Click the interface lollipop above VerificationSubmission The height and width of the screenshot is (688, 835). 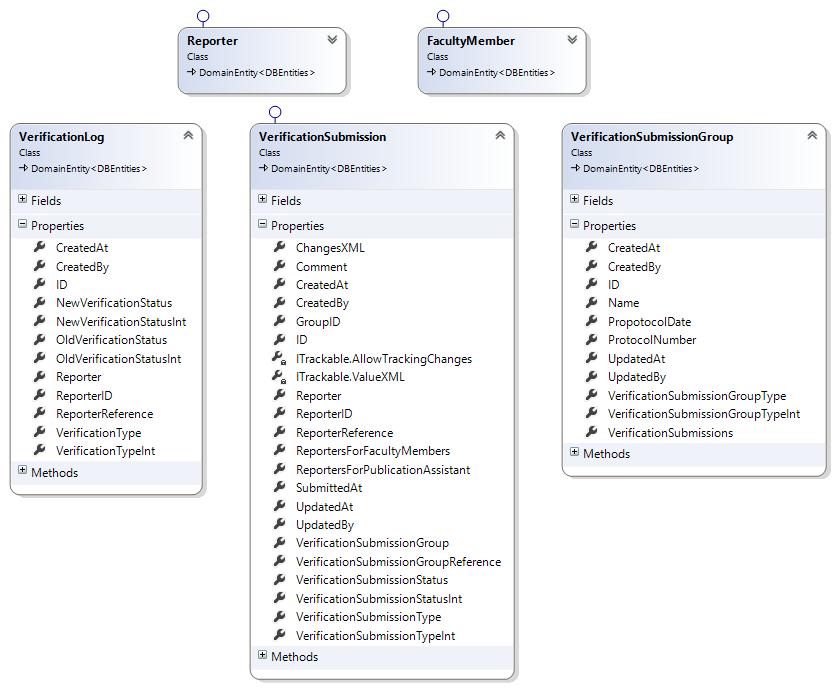275,113
